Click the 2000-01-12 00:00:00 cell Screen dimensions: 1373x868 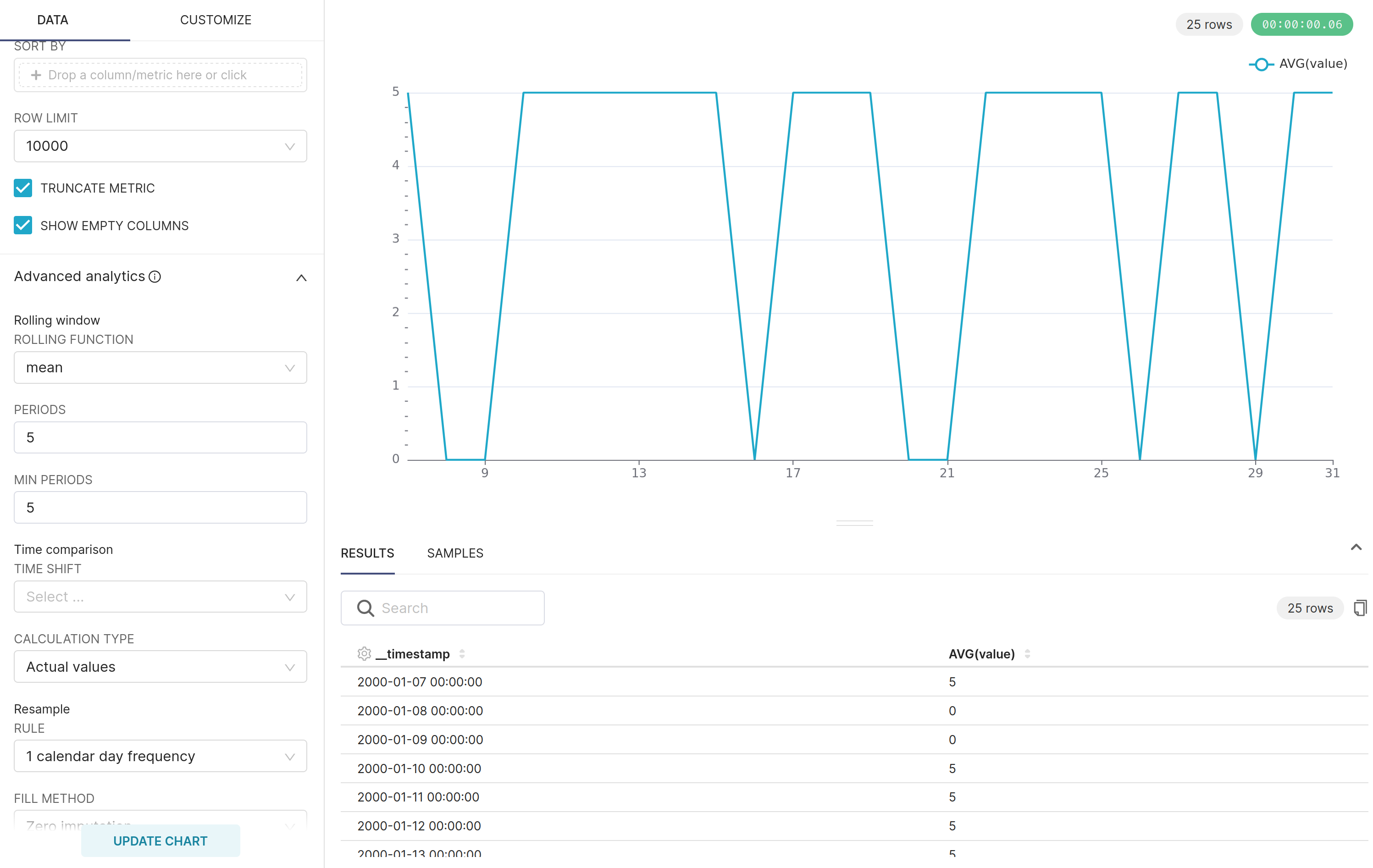pyautogui.click(x=419, y=826)
